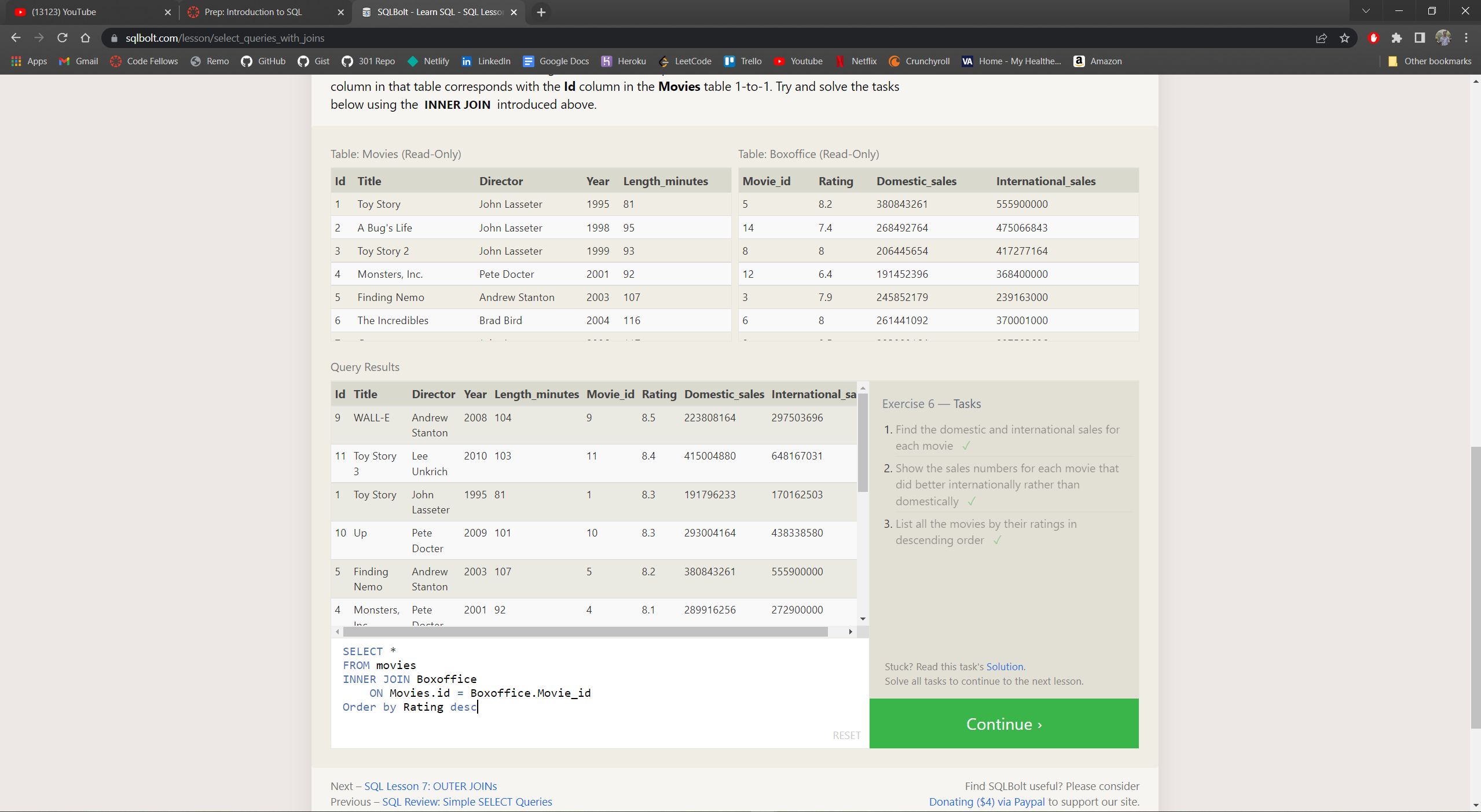Viewport: 1481px width, 812px height.
Task: Click the site lock icon
Action: pos(114,38)
